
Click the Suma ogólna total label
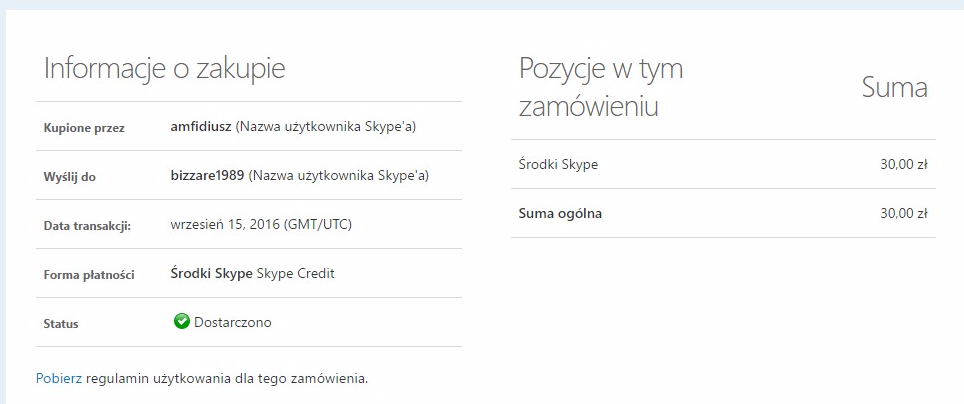tap(560, 213)
